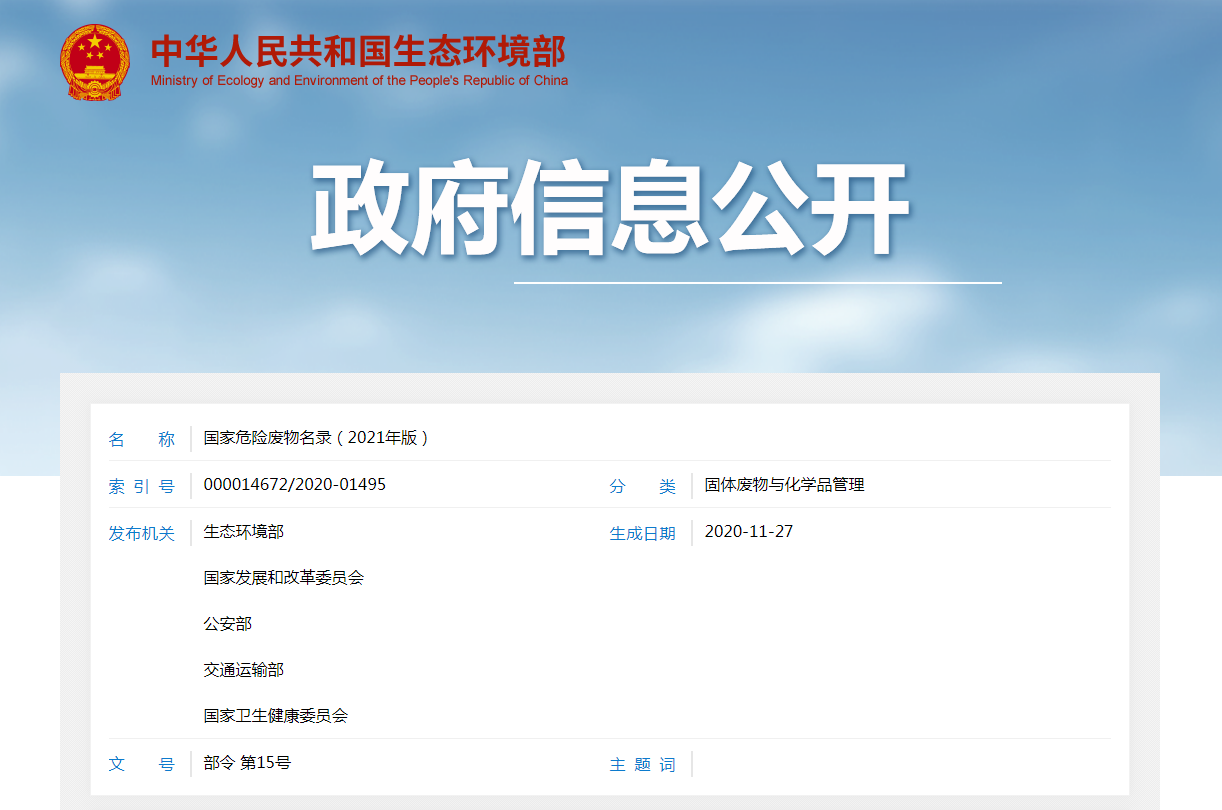Click the Chinese ministry title 中华人民共和国生态环境部
Screen dimensions: 1222x810
pyautogui.click(x=358, y=51)
